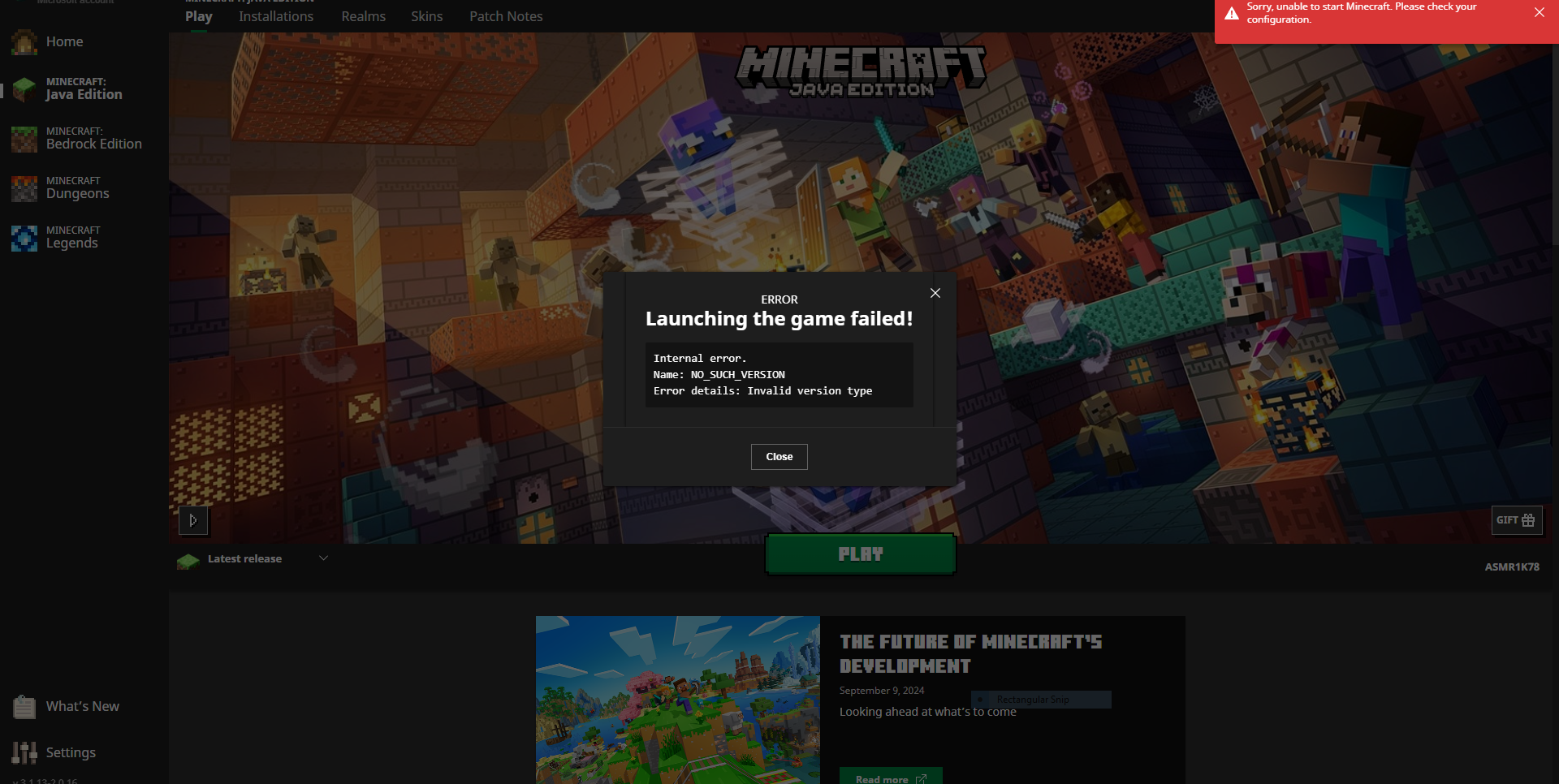Open the Skins tab
Viewport: 1559px width, 784px height.
[427, 16]
